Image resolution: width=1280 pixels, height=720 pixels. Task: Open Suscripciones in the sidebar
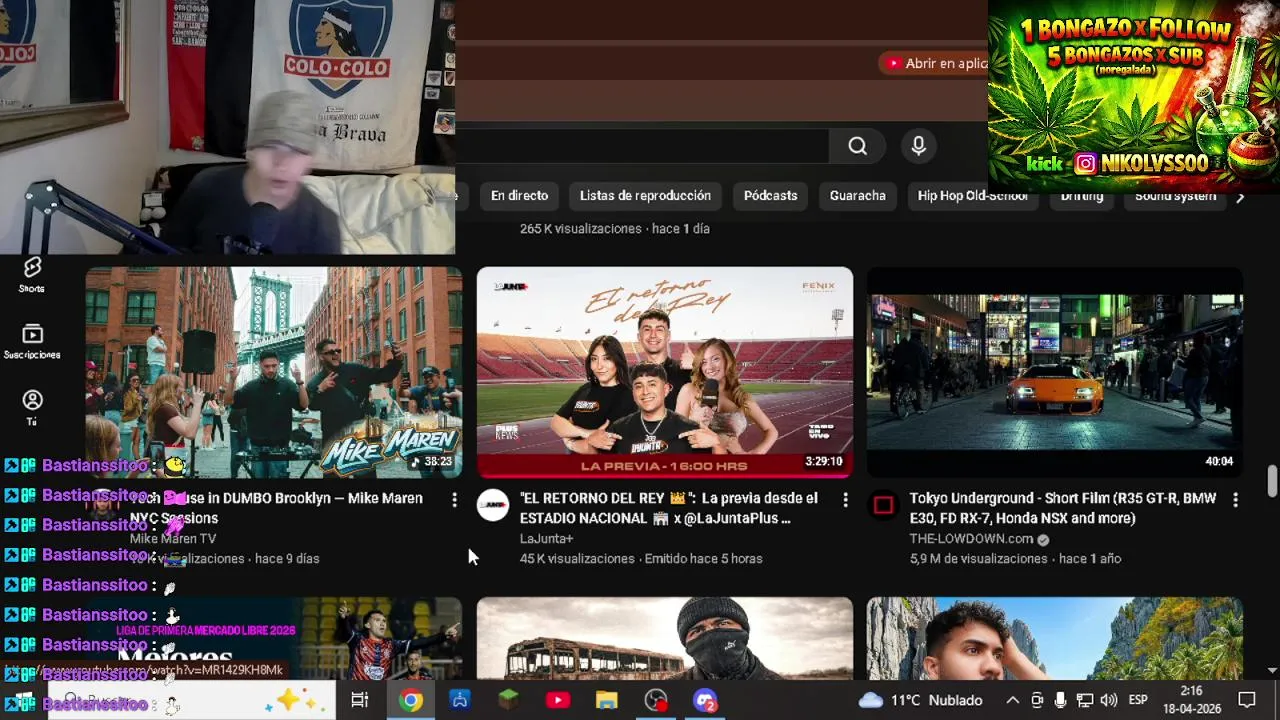tap(32, 341)
